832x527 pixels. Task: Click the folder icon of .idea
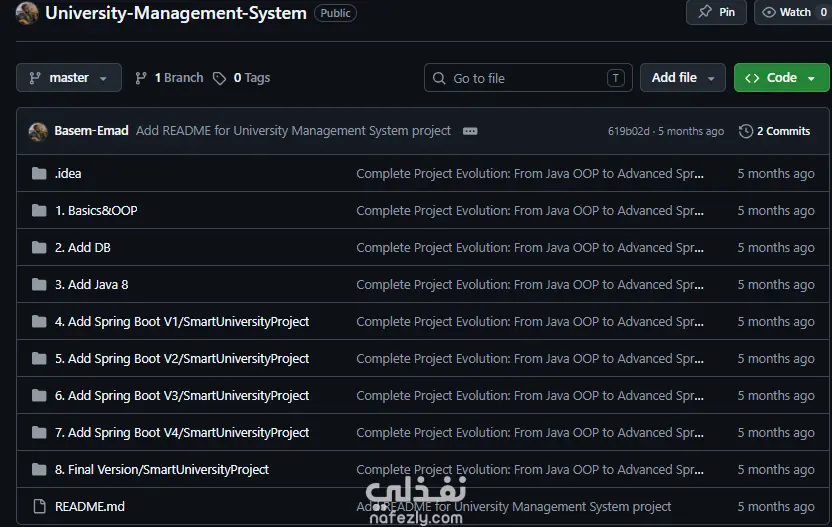click(x=39, y=174)
